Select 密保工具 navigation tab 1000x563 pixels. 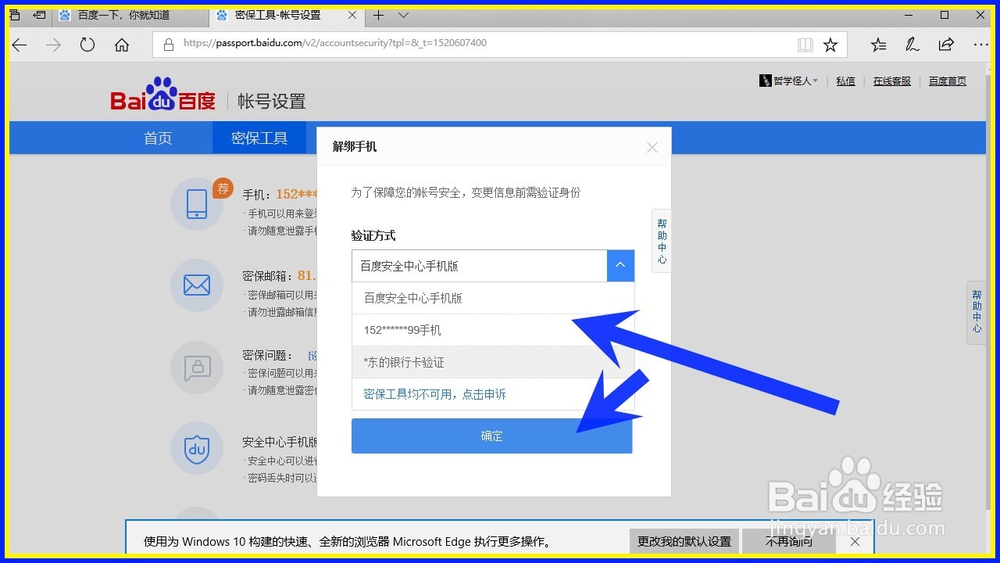pos(259,138)
